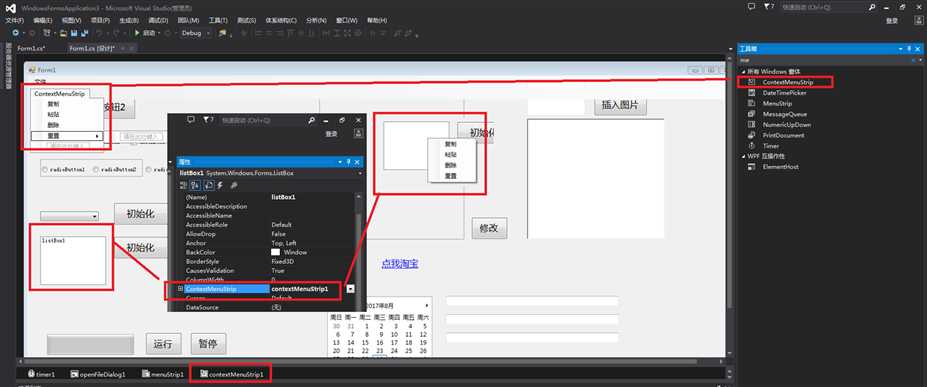Follow the 点我淘宝 link
927x387 pixels.
[x=400, y=264]
